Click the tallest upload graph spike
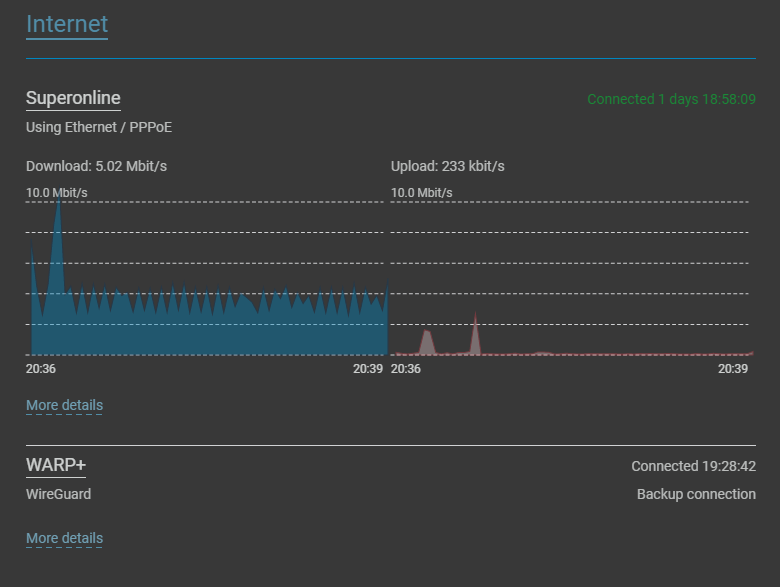The image size is (780, 587). tap(476, 333)
